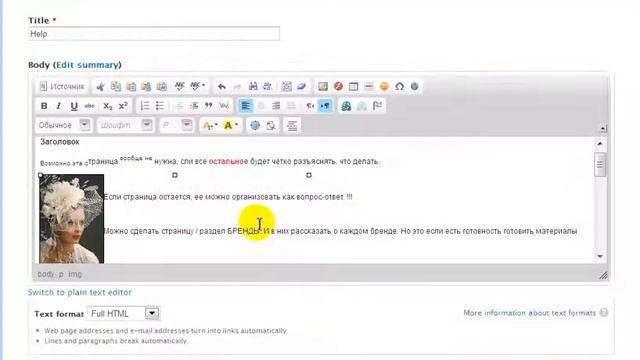The width and height of the screenshot is (640, 360).
Task: Toggle the Show Blocks icon
Action: 271,125
